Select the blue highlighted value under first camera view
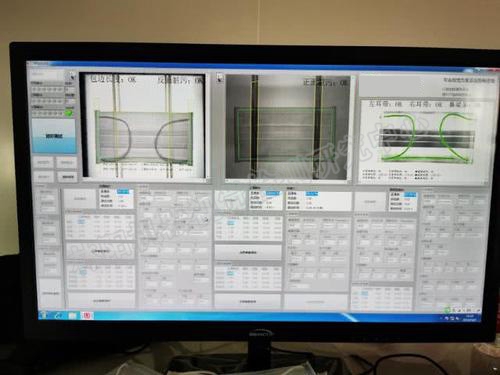The width and height of the screenshot is (500, 375). click(123, 192)
